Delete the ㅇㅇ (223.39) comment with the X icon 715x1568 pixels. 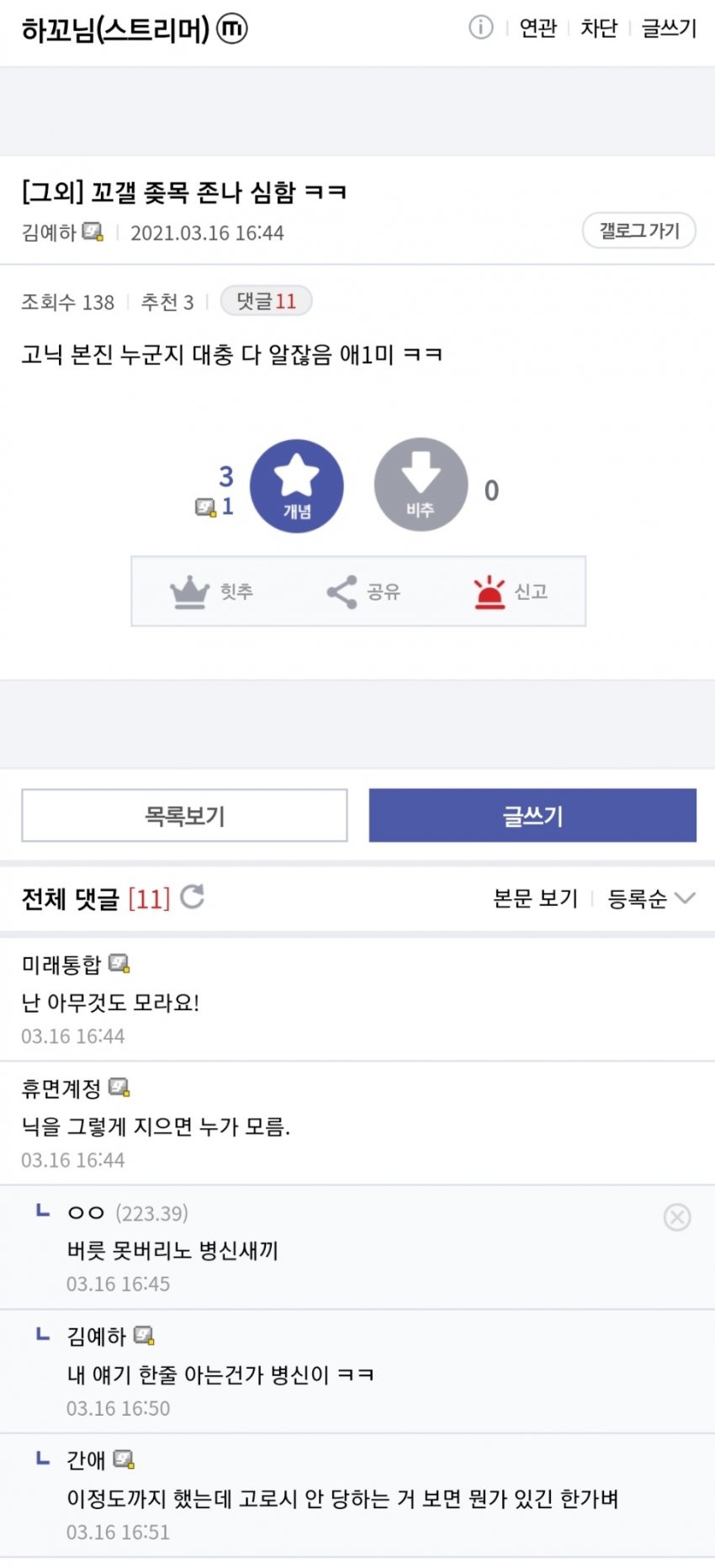(x=677, y=1217)
